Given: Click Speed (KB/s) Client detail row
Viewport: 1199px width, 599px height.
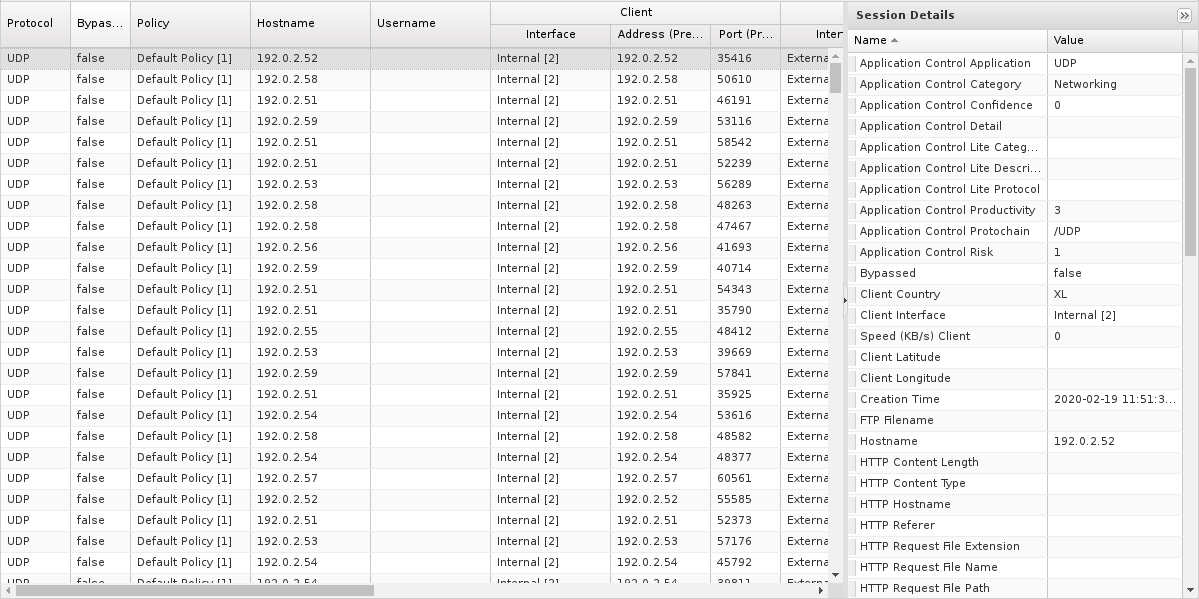Looking at the screenshot, I should point(1015,337).
